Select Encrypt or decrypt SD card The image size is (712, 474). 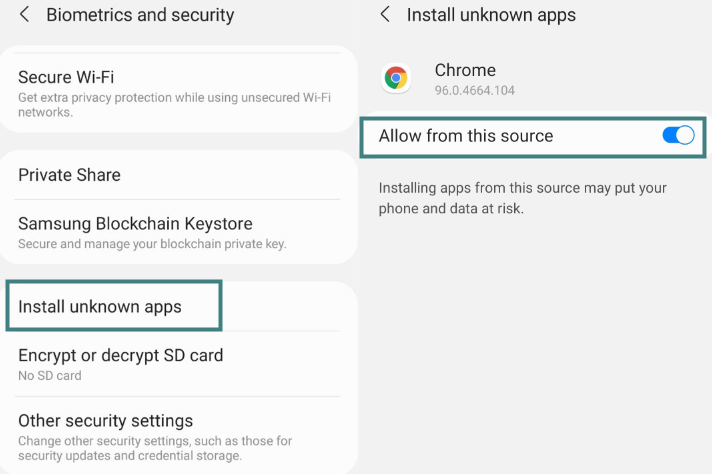pos(120,355)
